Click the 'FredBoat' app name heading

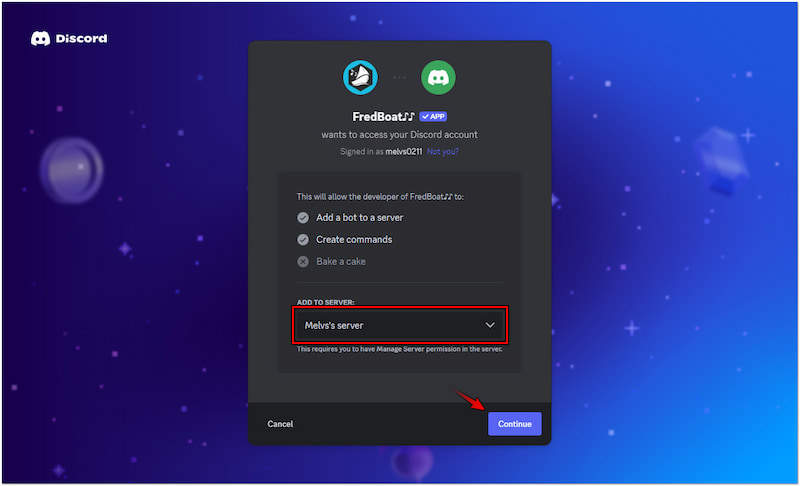coord(383,117)
